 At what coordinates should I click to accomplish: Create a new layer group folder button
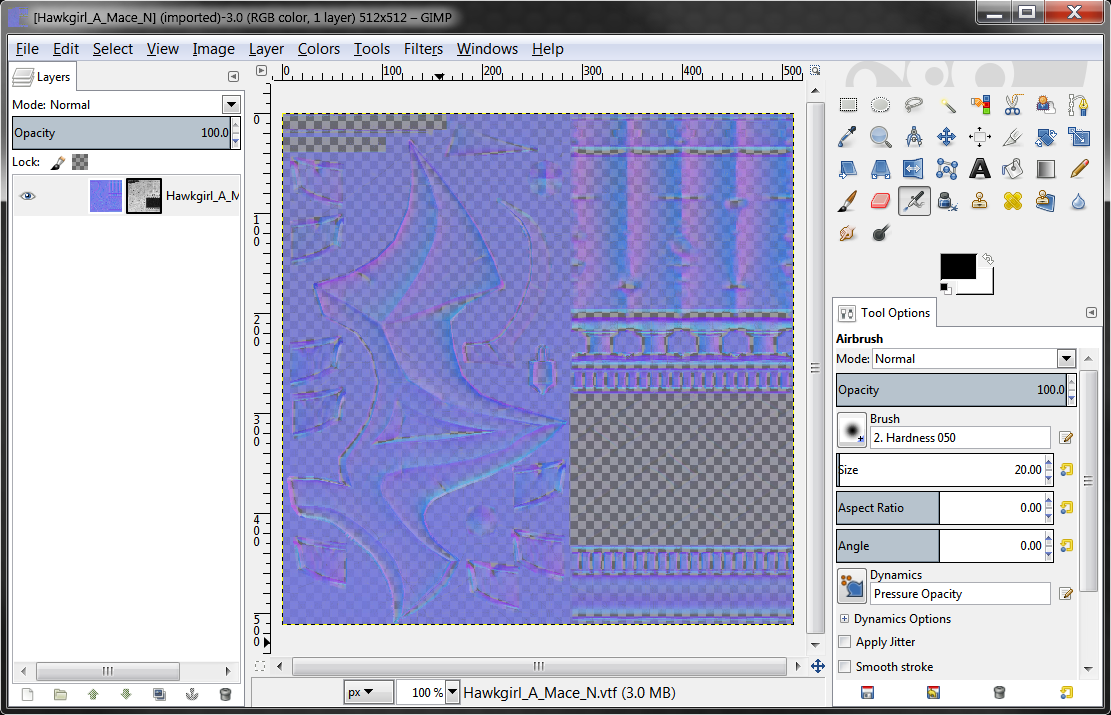[x=60, y=694]
